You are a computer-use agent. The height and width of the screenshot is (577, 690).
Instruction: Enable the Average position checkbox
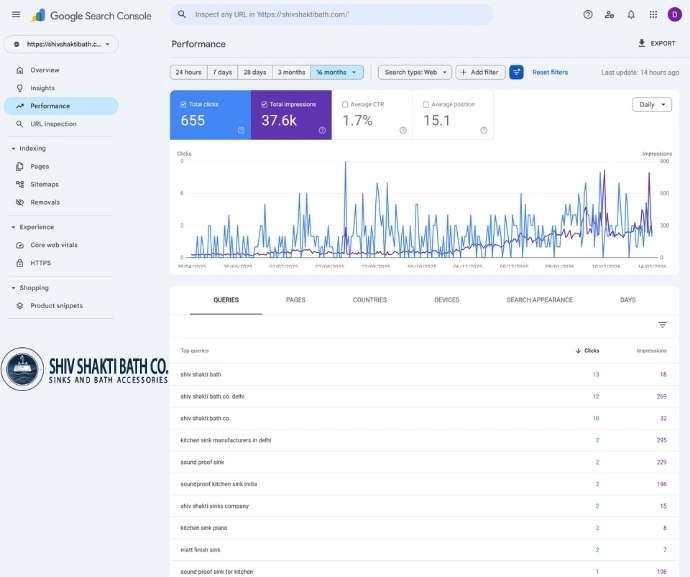pyautogui.click(x=427, y=104)
